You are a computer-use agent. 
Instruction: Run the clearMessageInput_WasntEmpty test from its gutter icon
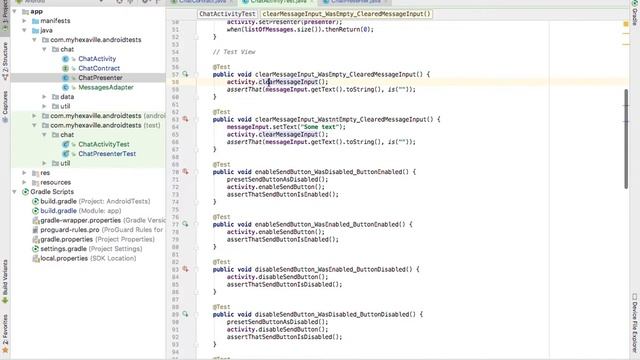185,119
